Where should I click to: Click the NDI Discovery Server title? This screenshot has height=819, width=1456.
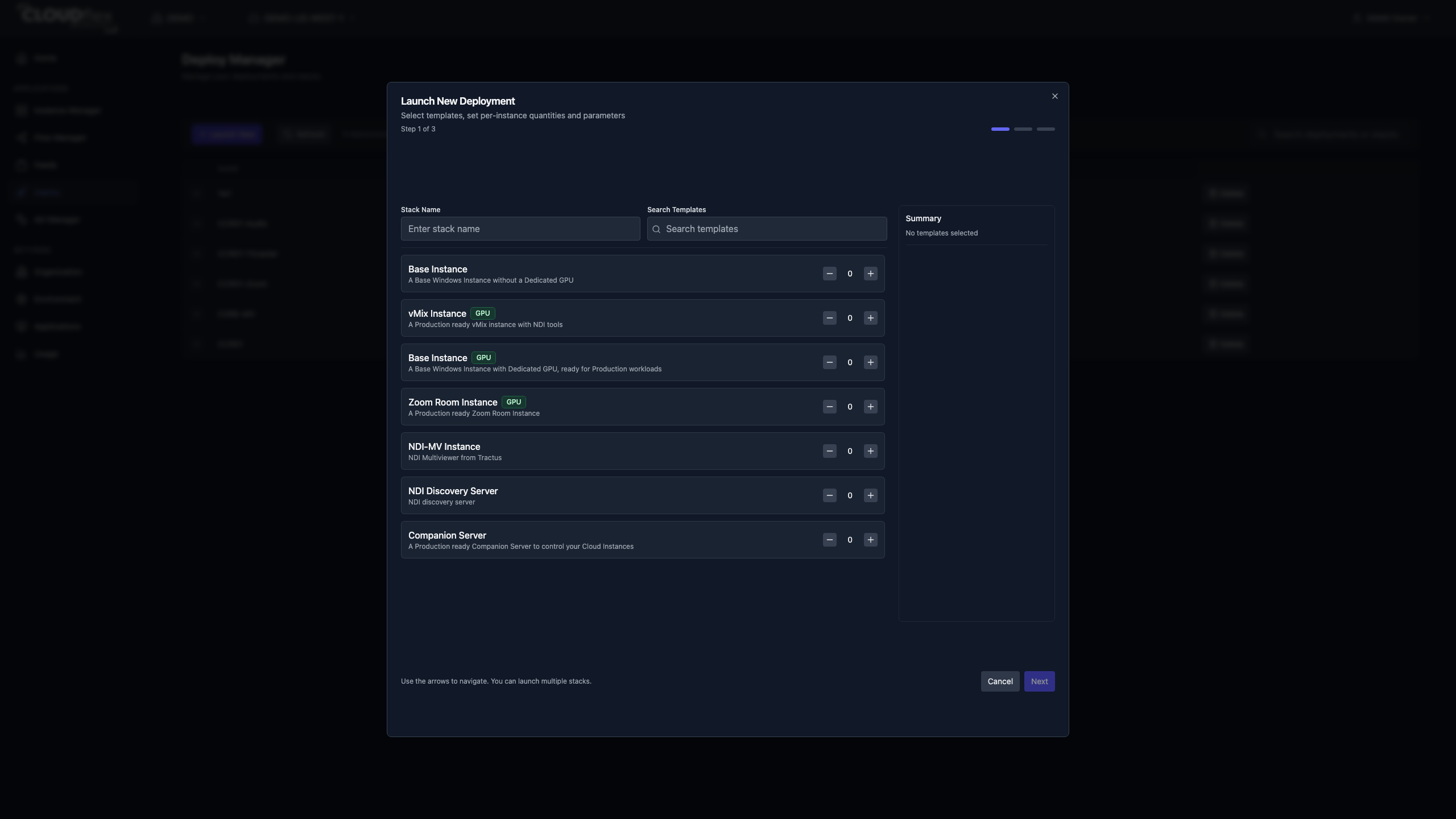click(x=453, y=491)
